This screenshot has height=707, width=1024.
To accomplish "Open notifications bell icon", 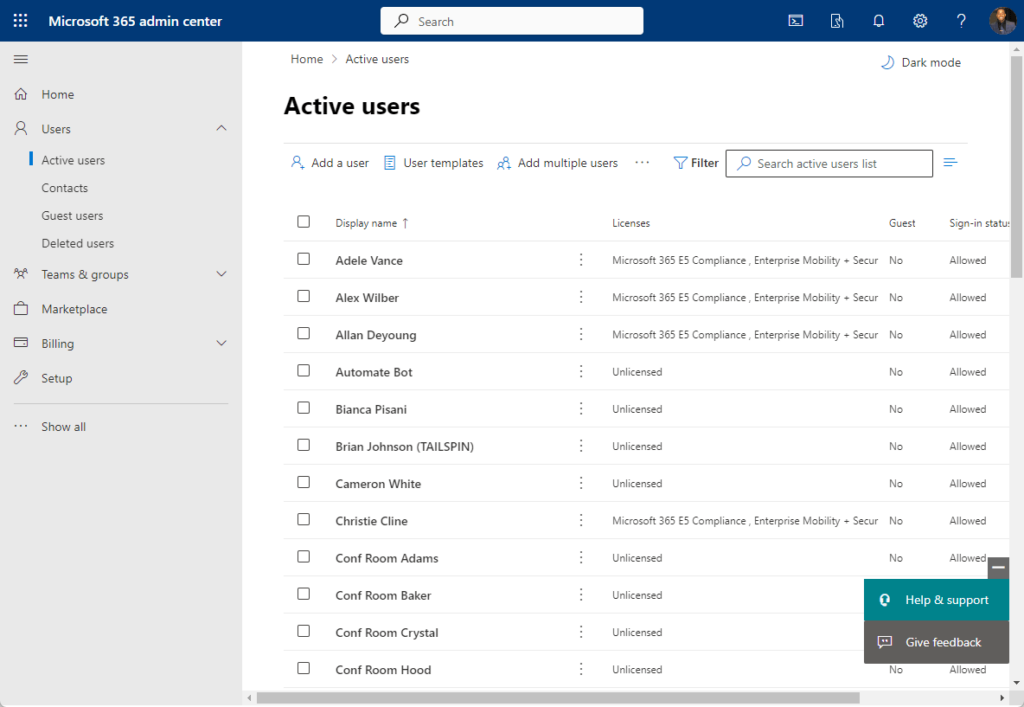I will click(878, 21).
